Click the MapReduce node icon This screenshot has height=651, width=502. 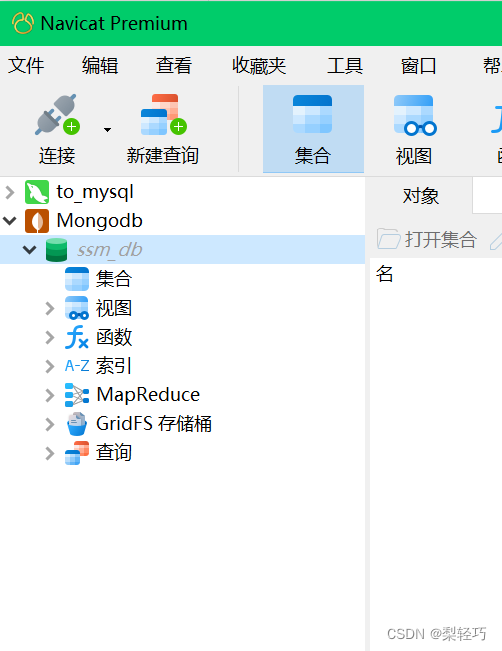(x=77, y=395)
